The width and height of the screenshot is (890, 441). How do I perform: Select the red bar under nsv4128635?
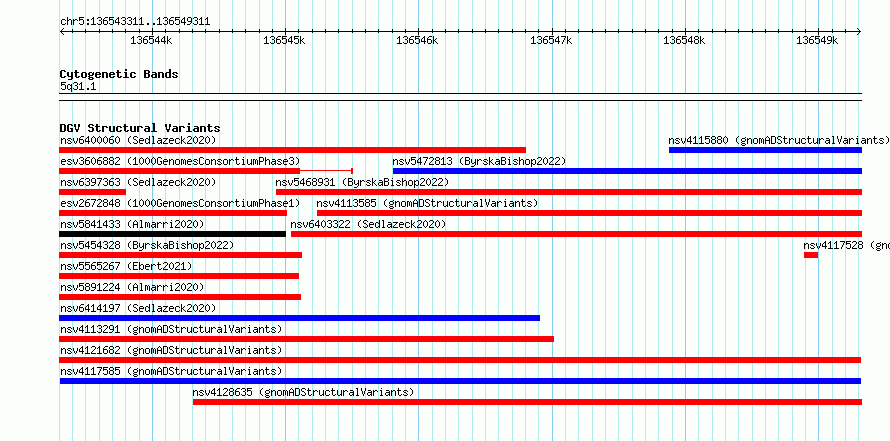(x=527, y=402)
